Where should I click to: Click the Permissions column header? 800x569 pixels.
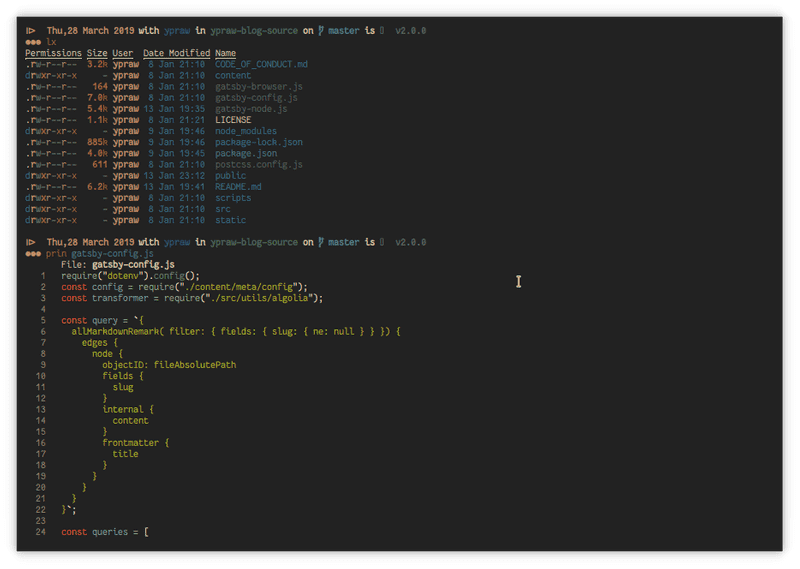[53, 53]
